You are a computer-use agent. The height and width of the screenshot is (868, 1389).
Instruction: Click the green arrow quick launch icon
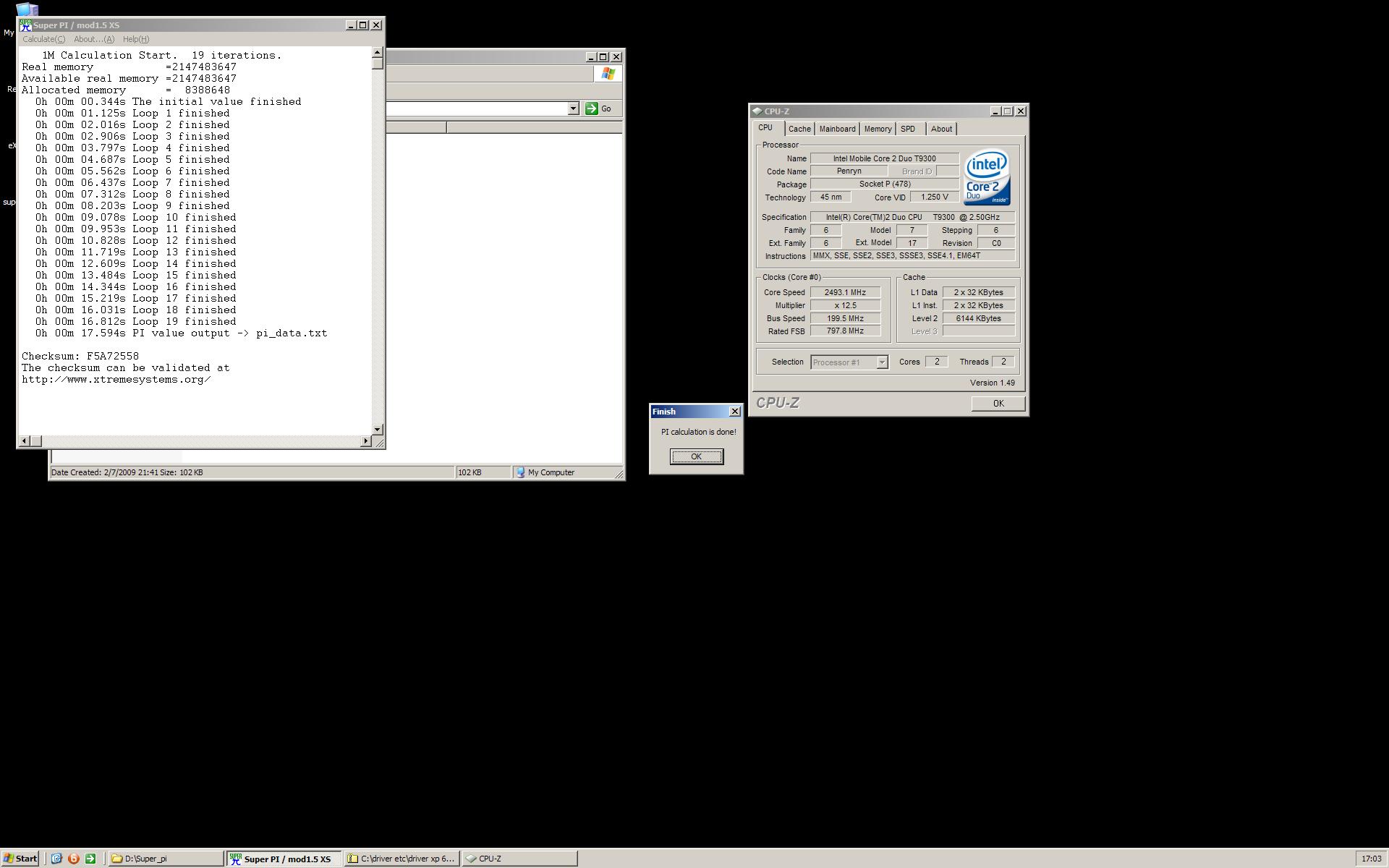coord(90,859)
